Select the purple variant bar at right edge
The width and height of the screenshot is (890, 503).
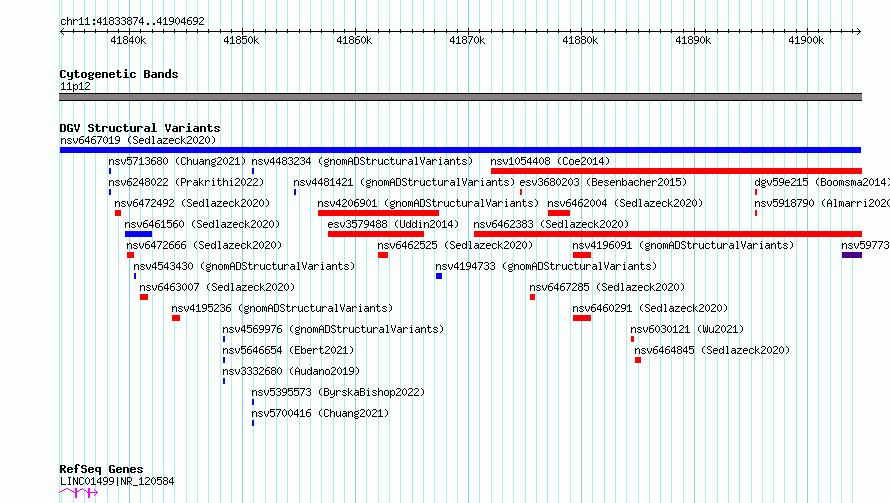coord(851,255)
